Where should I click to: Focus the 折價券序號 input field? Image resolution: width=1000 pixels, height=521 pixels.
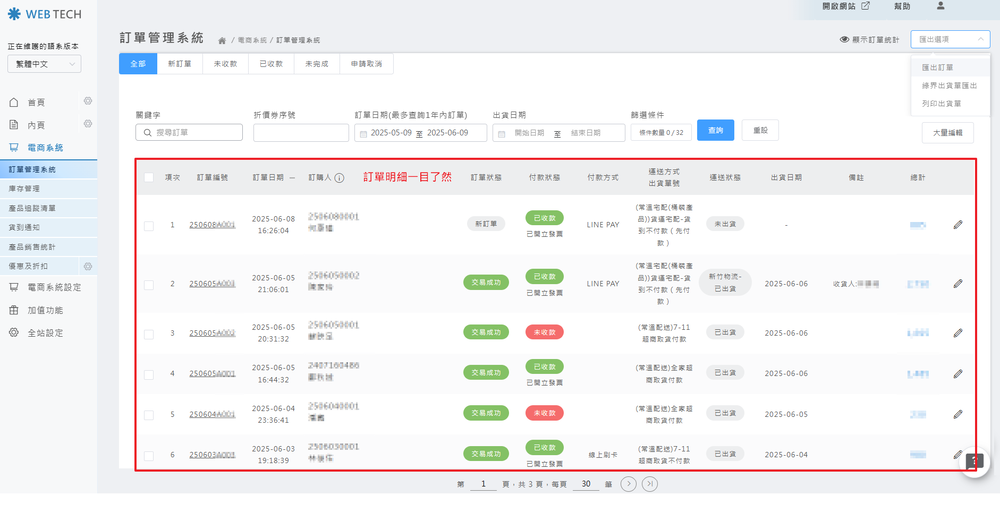[301, 133]
